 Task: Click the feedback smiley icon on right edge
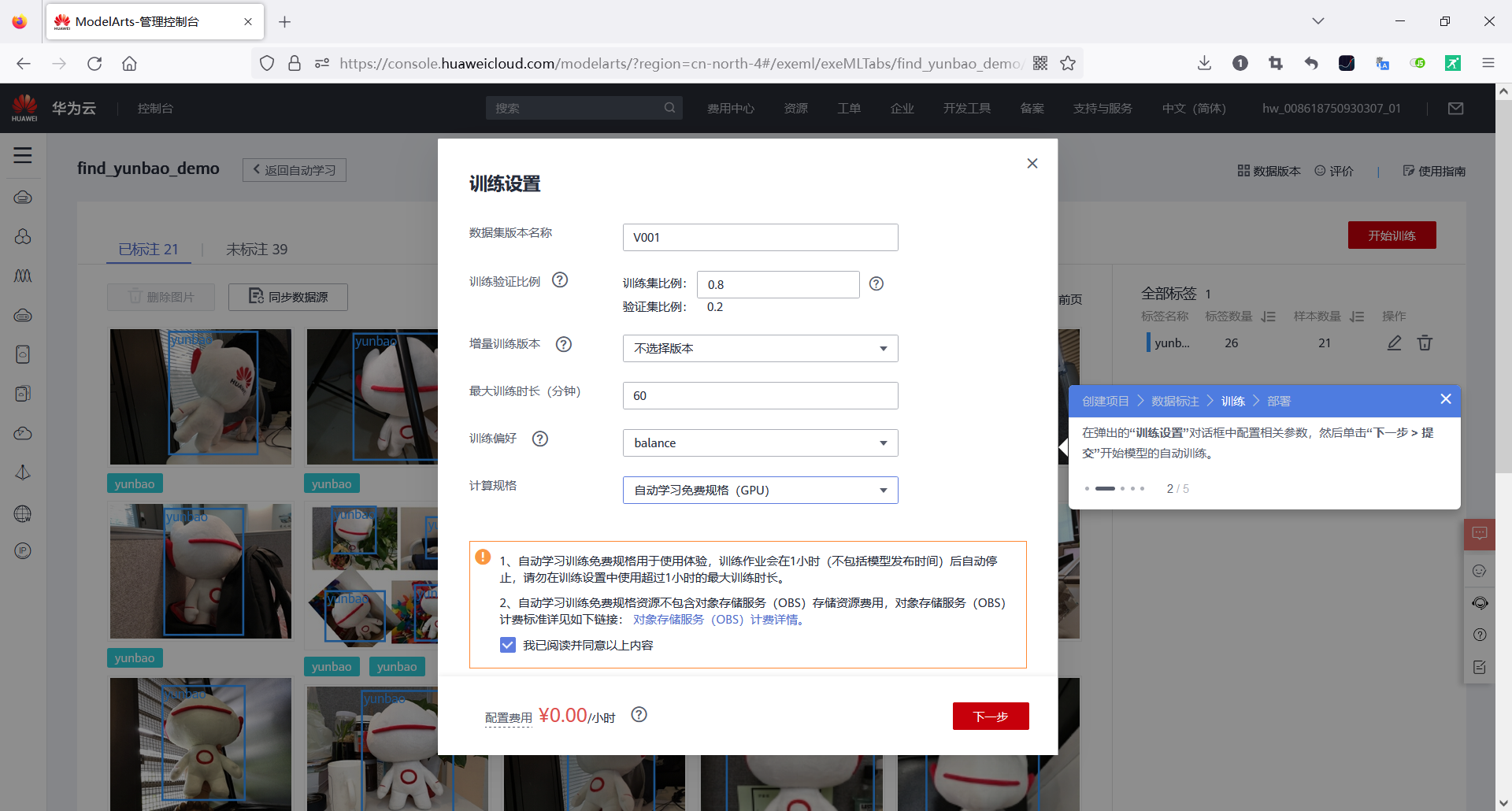point(1480,571)
